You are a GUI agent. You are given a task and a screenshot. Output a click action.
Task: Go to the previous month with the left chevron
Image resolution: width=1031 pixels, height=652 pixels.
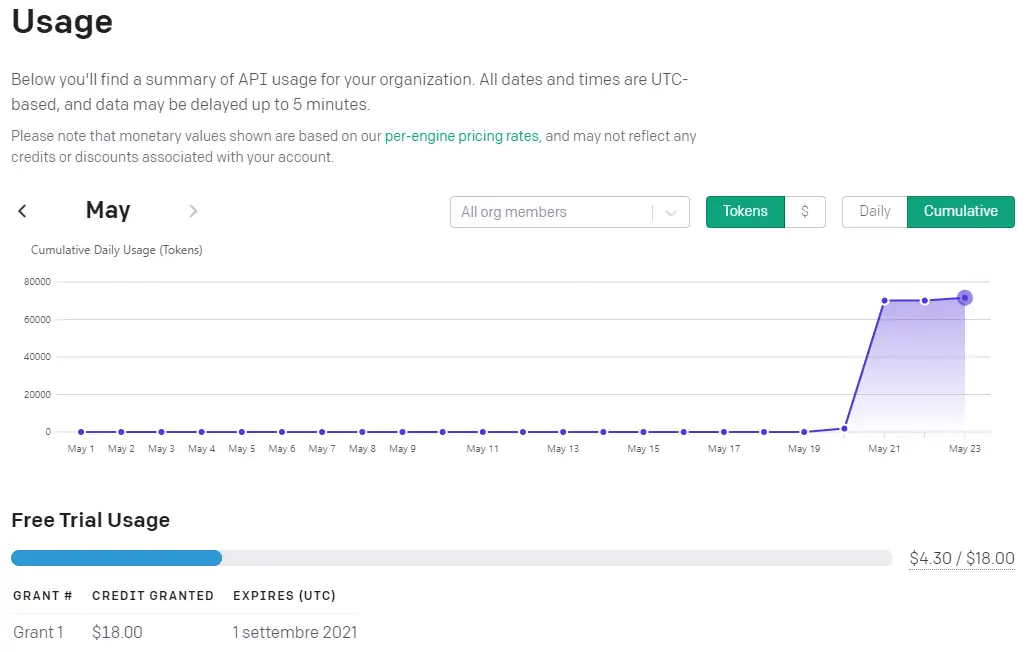point(21,211)
